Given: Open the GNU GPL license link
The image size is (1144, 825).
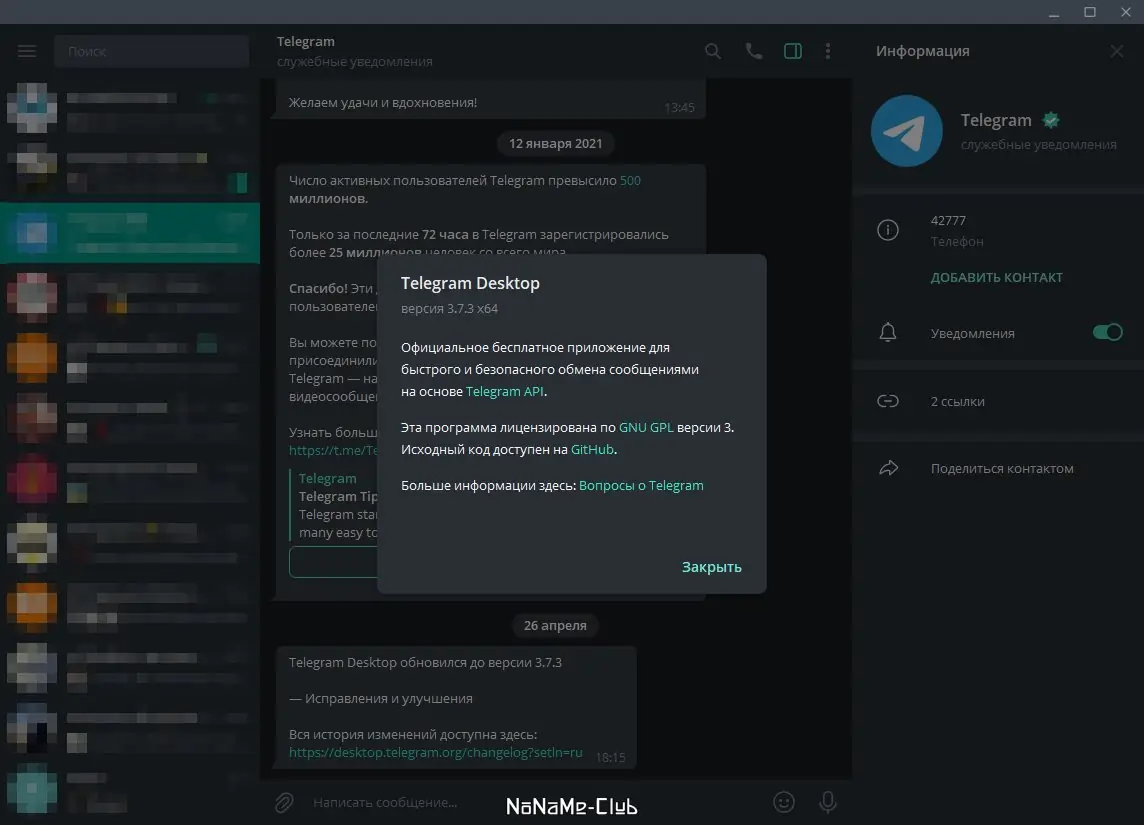Looking at the screenshot, I should tap(646, 427).
